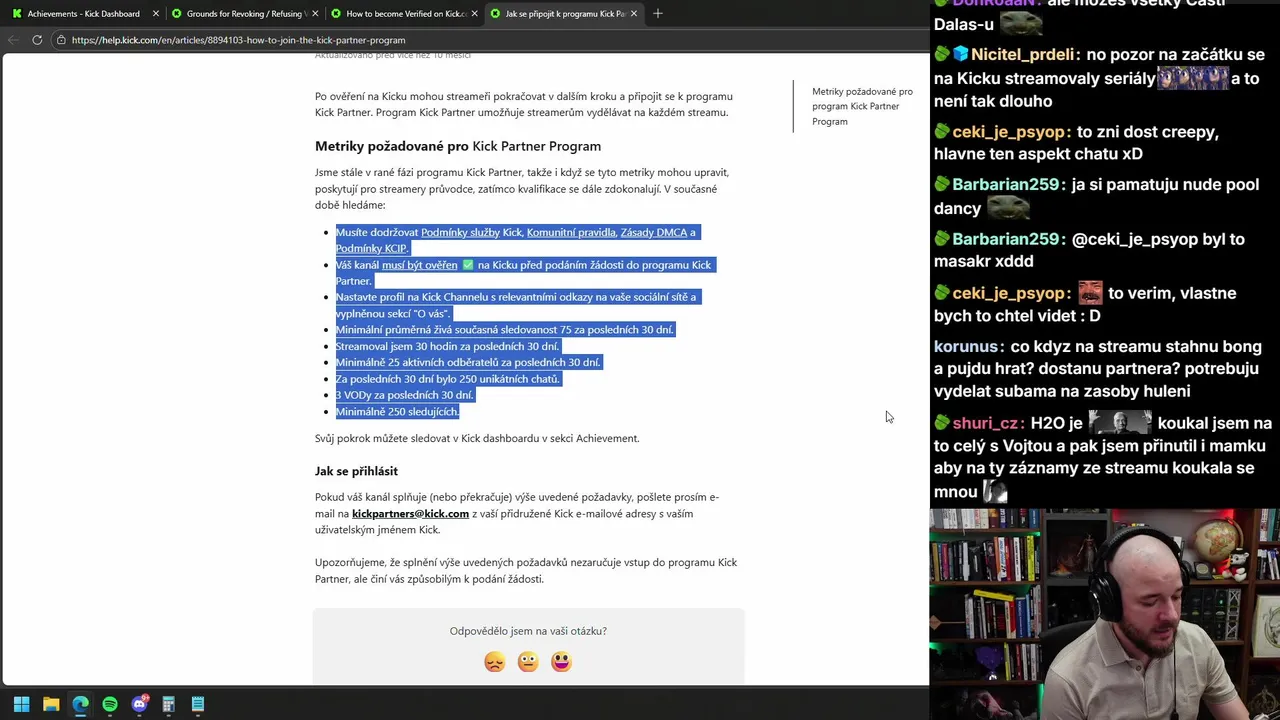The image size is (1280, 720).
Task: Click the site info lock icon
Action: 61,40
